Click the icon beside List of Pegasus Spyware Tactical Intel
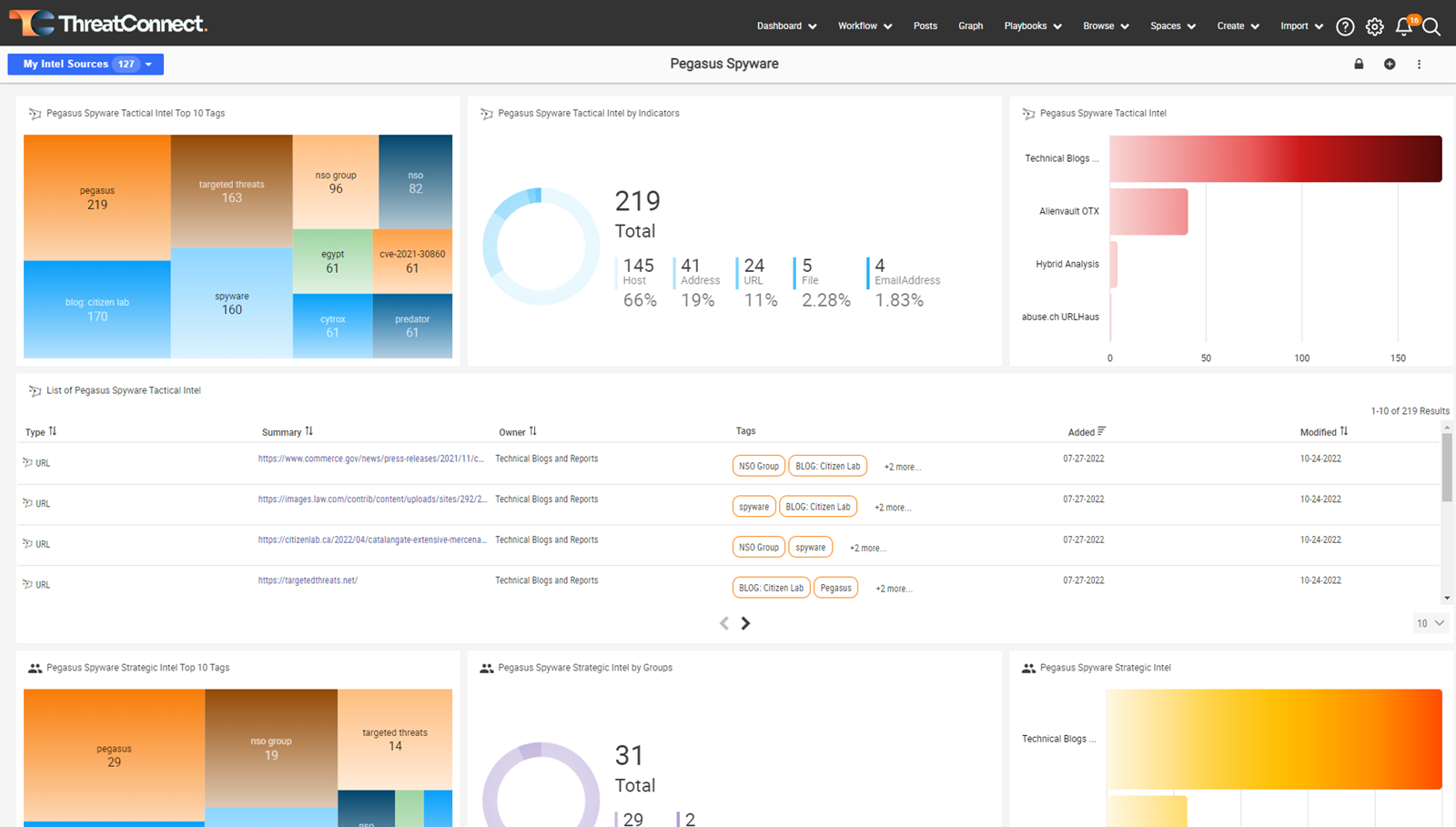 [35, 390]
